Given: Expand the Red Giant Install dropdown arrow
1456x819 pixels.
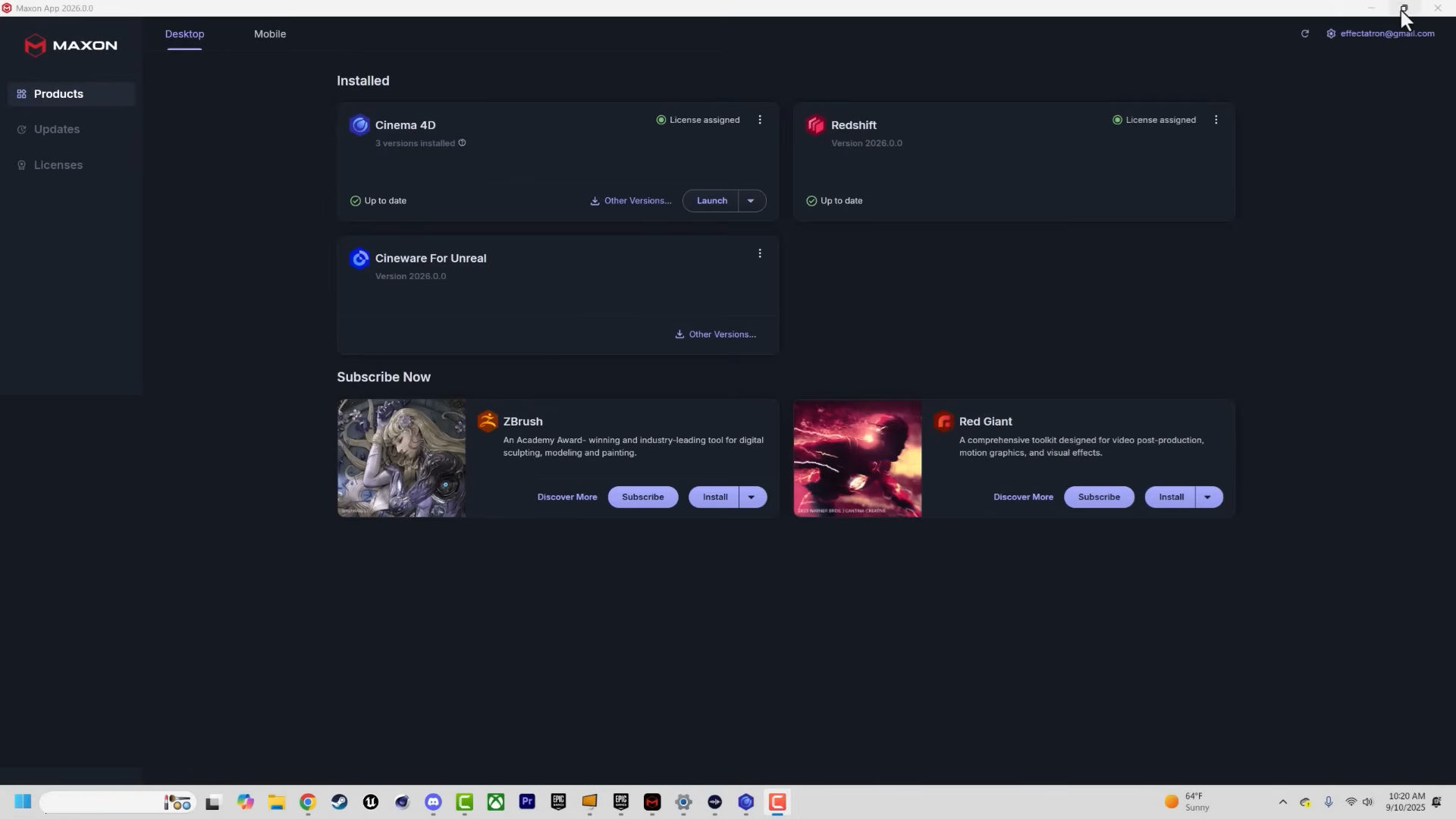Looking at the screenshot, I should click(1208, 497).
